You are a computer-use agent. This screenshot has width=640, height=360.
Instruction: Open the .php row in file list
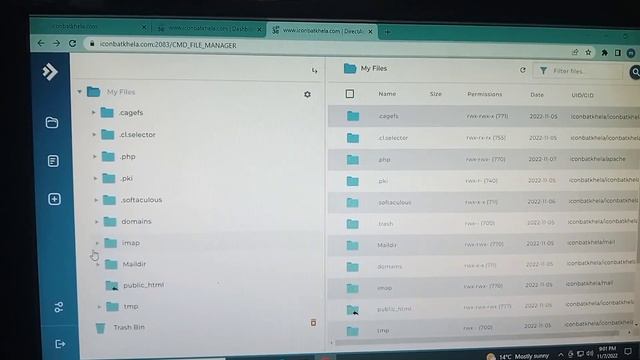[484, 159]
